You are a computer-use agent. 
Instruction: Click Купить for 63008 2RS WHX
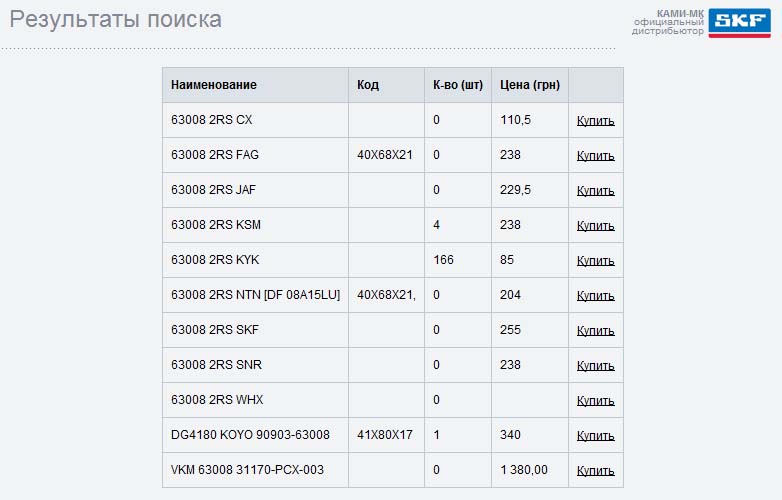tap(595, 401)
